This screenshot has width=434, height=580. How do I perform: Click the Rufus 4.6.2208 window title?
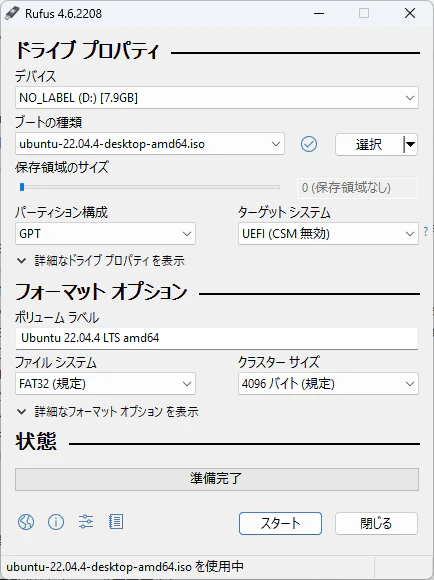click(63, 14)
